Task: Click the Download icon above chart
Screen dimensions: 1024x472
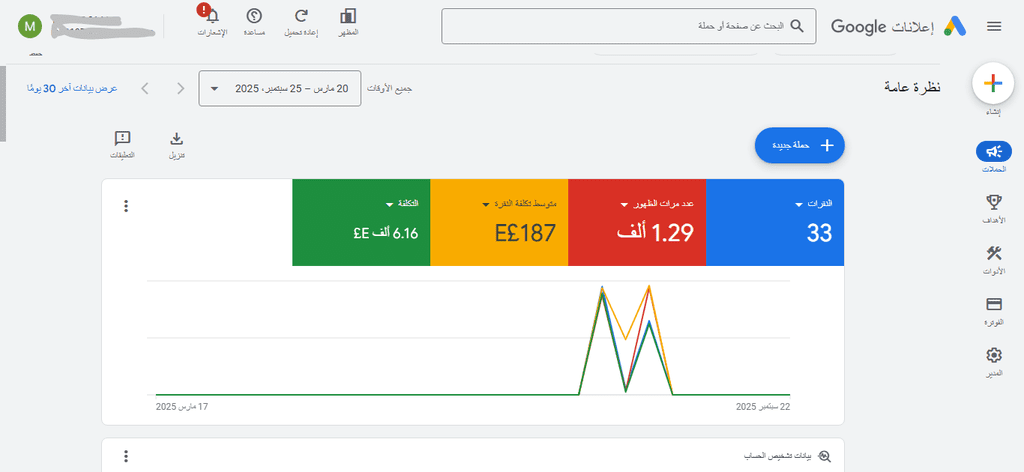Action: tap(177, 138)
